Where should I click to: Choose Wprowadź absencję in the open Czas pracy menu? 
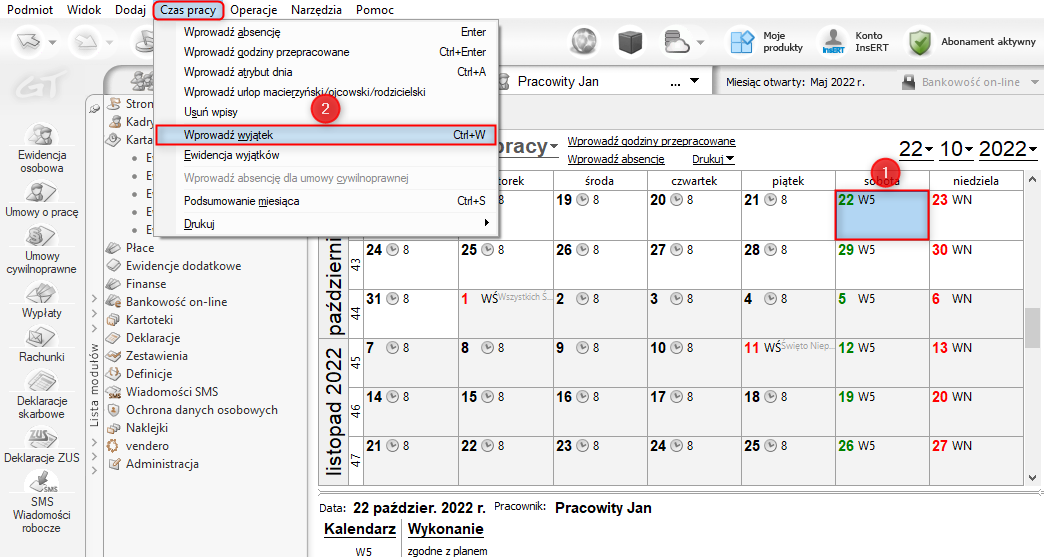[x=326, y=32]
